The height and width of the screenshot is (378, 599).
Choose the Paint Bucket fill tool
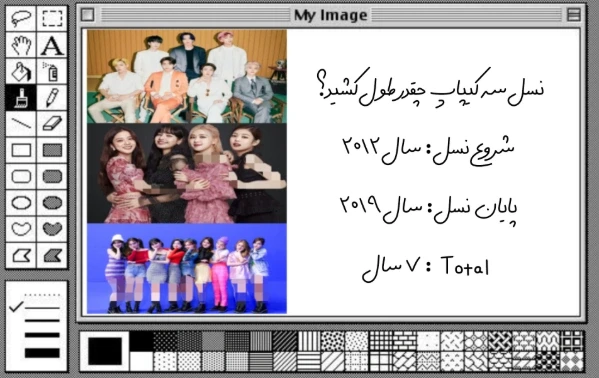click(x=21, y=71)
